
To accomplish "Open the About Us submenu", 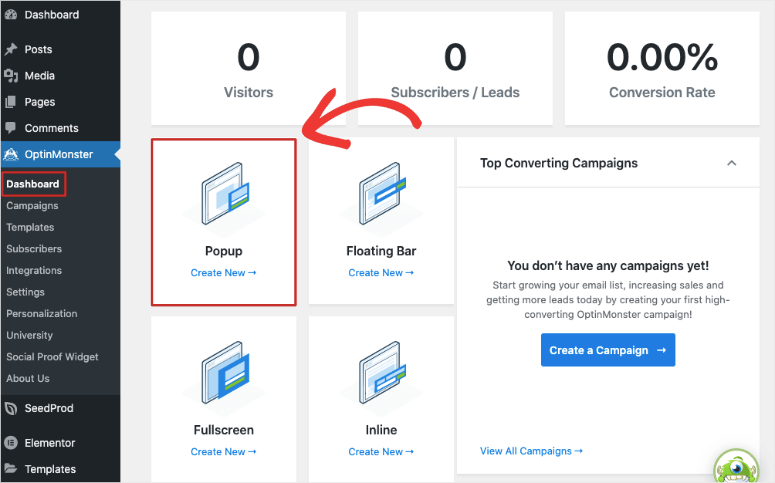I will [x=28, y=378].
